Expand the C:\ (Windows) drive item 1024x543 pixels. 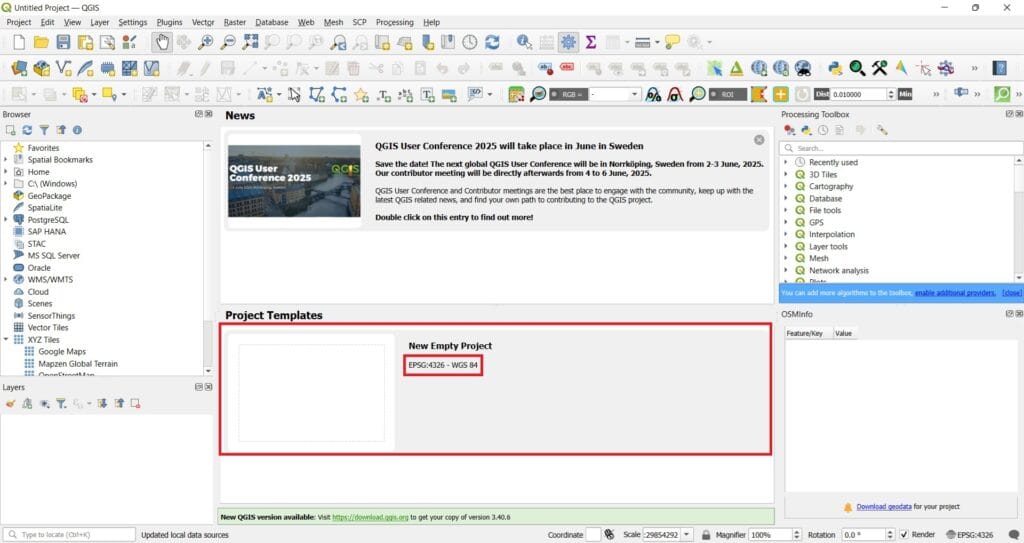click(x=6, y=184)
